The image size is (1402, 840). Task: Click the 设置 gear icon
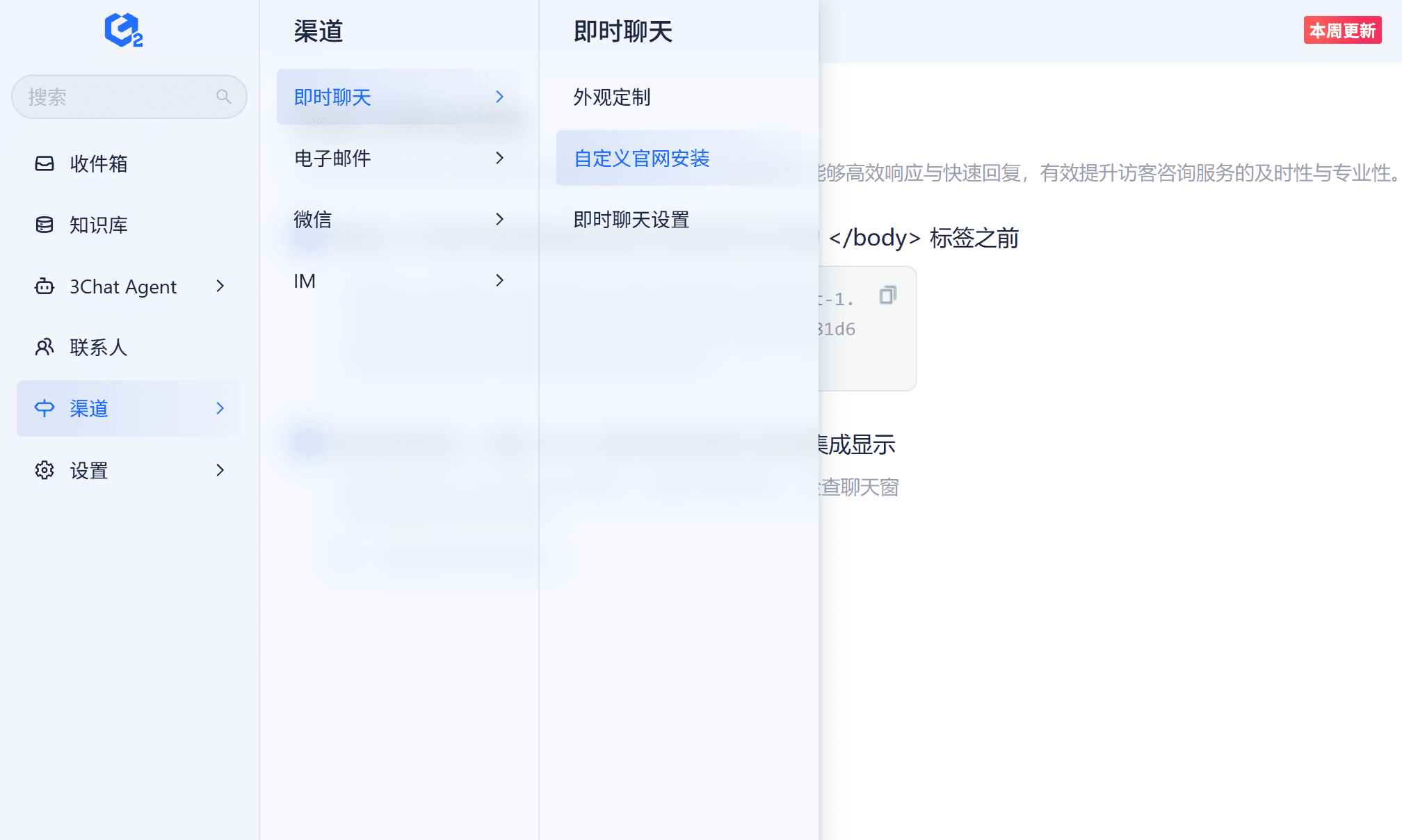[45, 470]
